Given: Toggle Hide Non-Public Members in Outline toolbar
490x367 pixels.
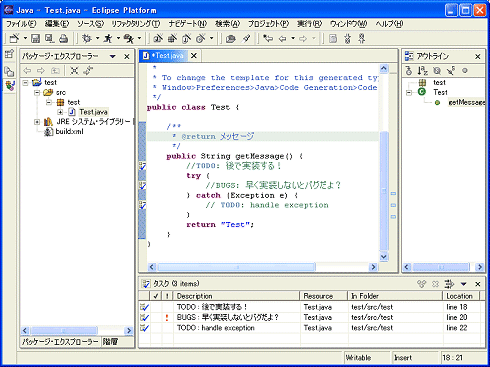Looking at the screenshot, I should coord(465,70).
